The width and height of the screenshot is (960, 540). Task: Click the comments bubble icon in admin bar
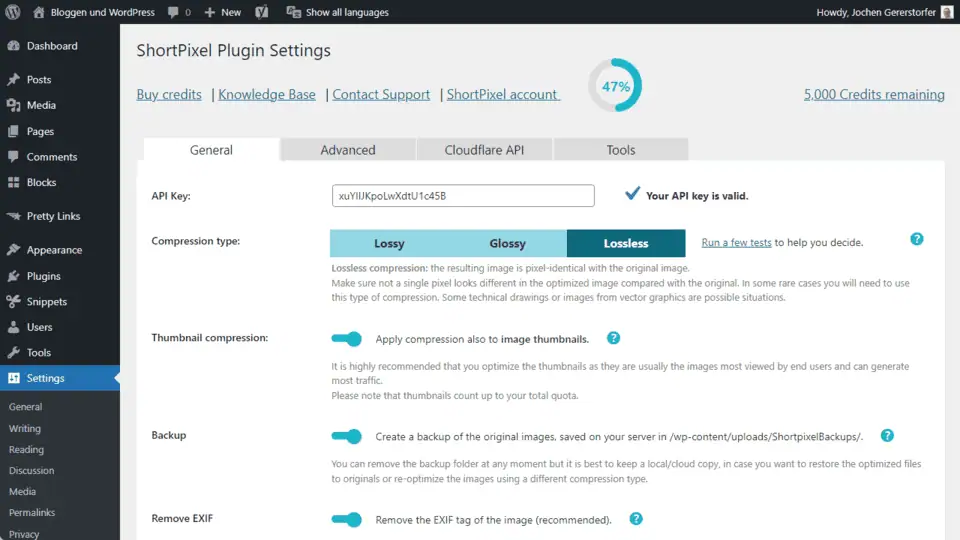(x=175, y=12)
